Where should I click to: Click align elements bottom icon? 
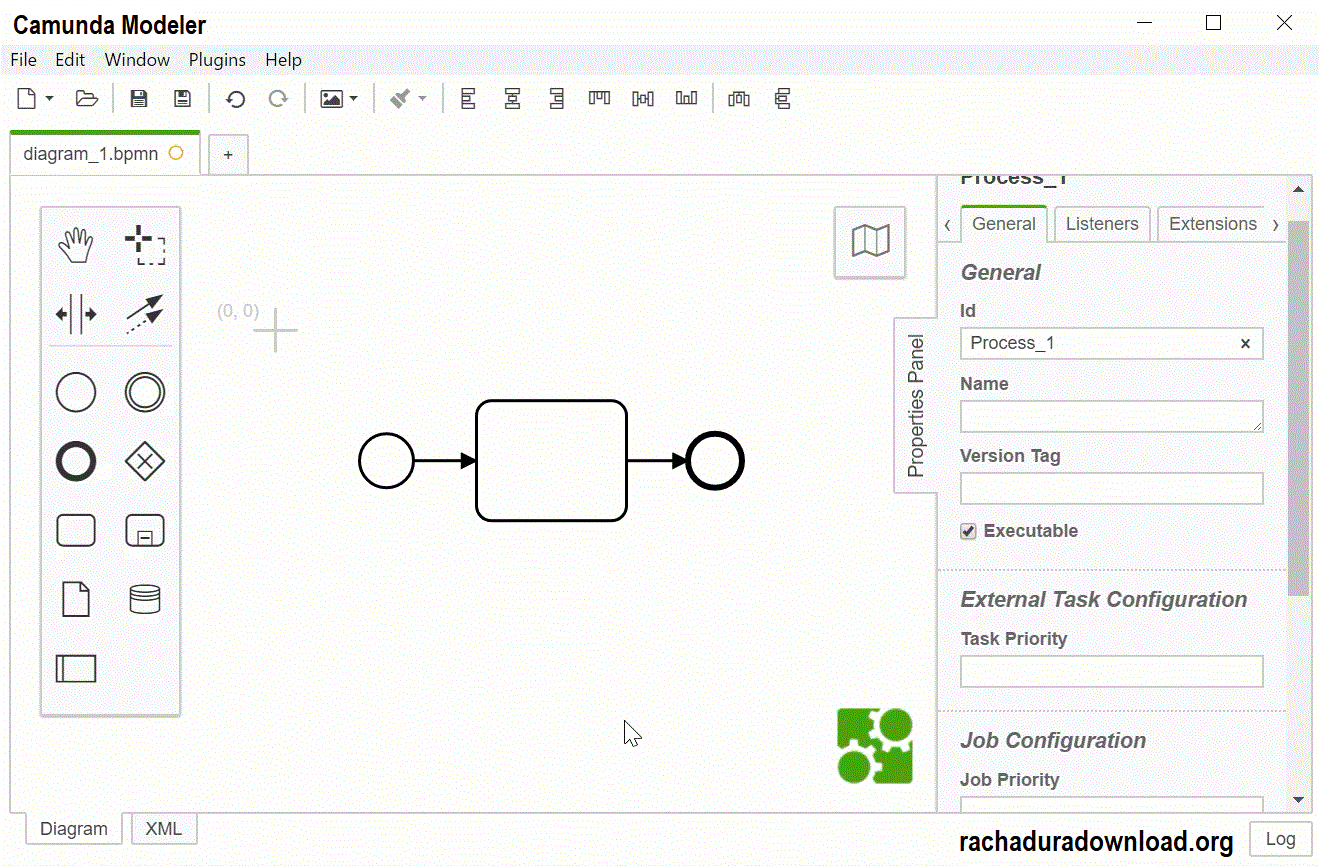tap(686, 98)
